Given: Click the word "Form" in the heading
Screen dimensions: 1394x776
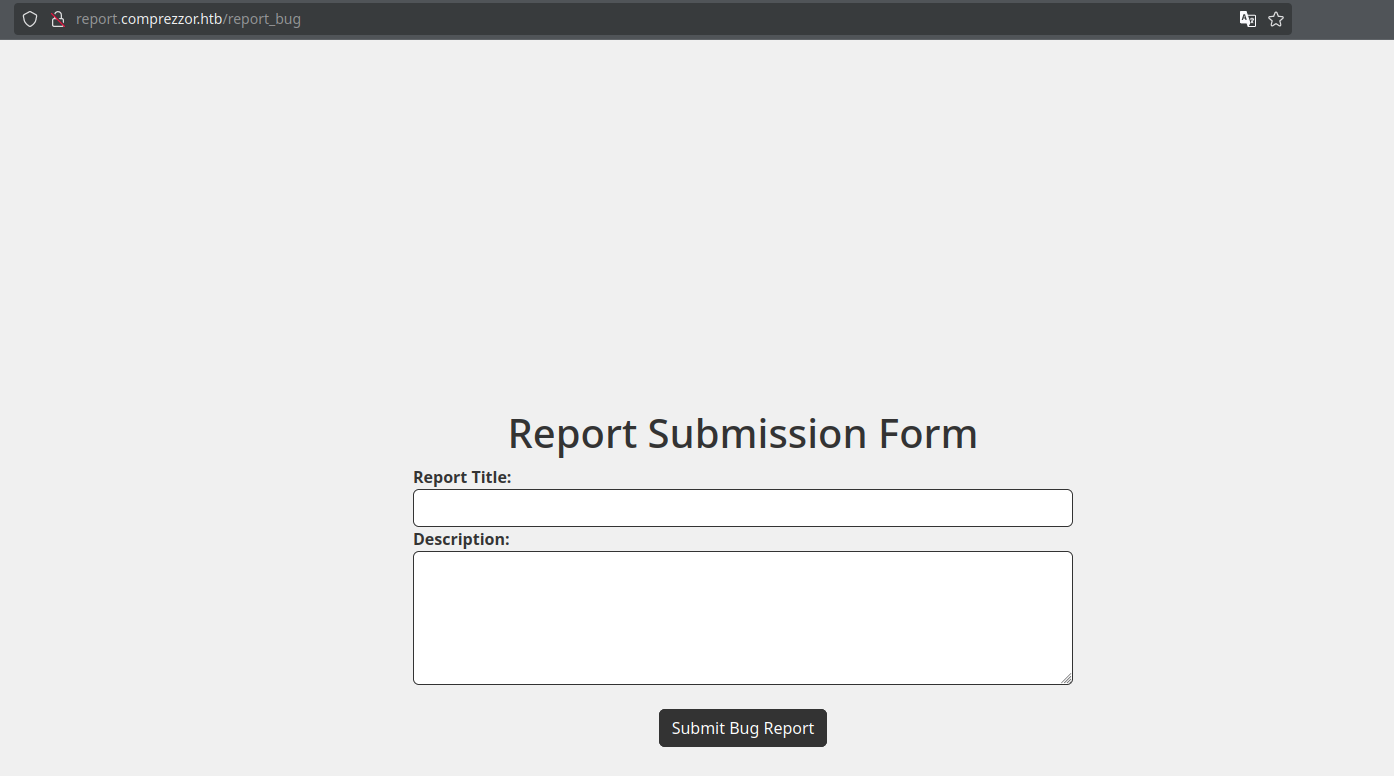Looking at the screenshot, I should pyautogui.click(x=928, y=433).
